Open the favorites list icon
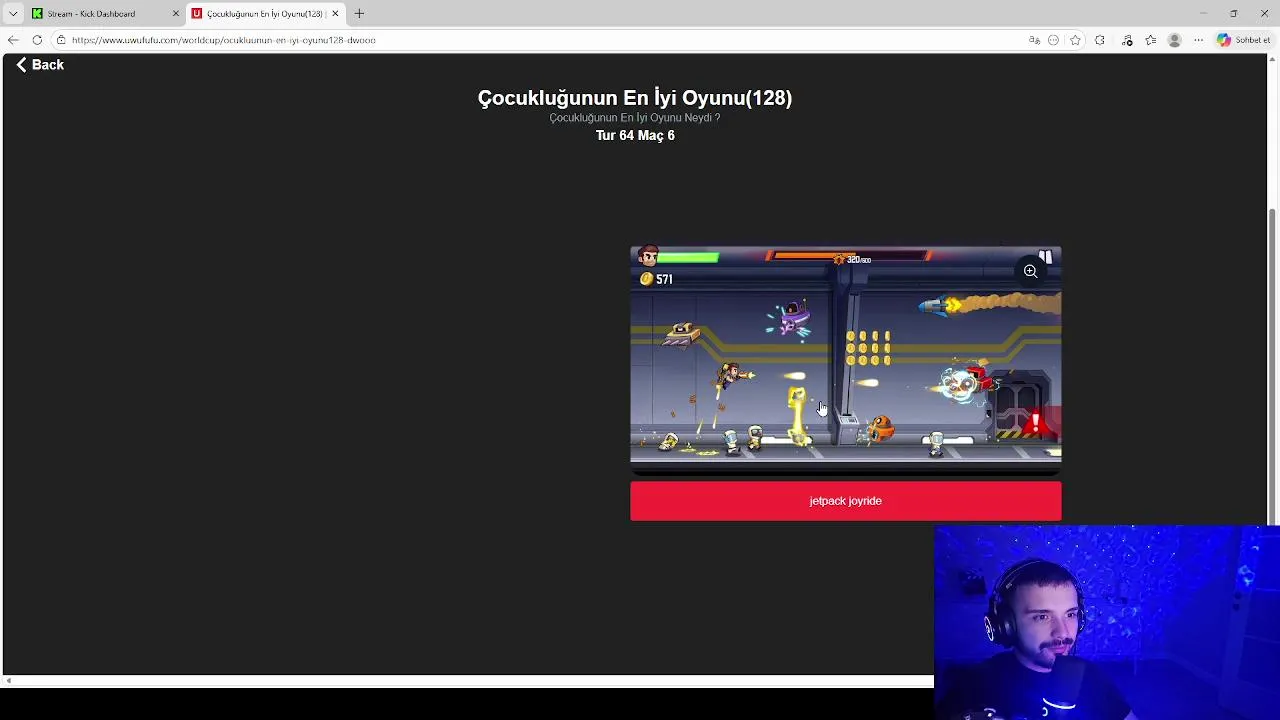This screenshot has height=720, width=1280. 1151,40
